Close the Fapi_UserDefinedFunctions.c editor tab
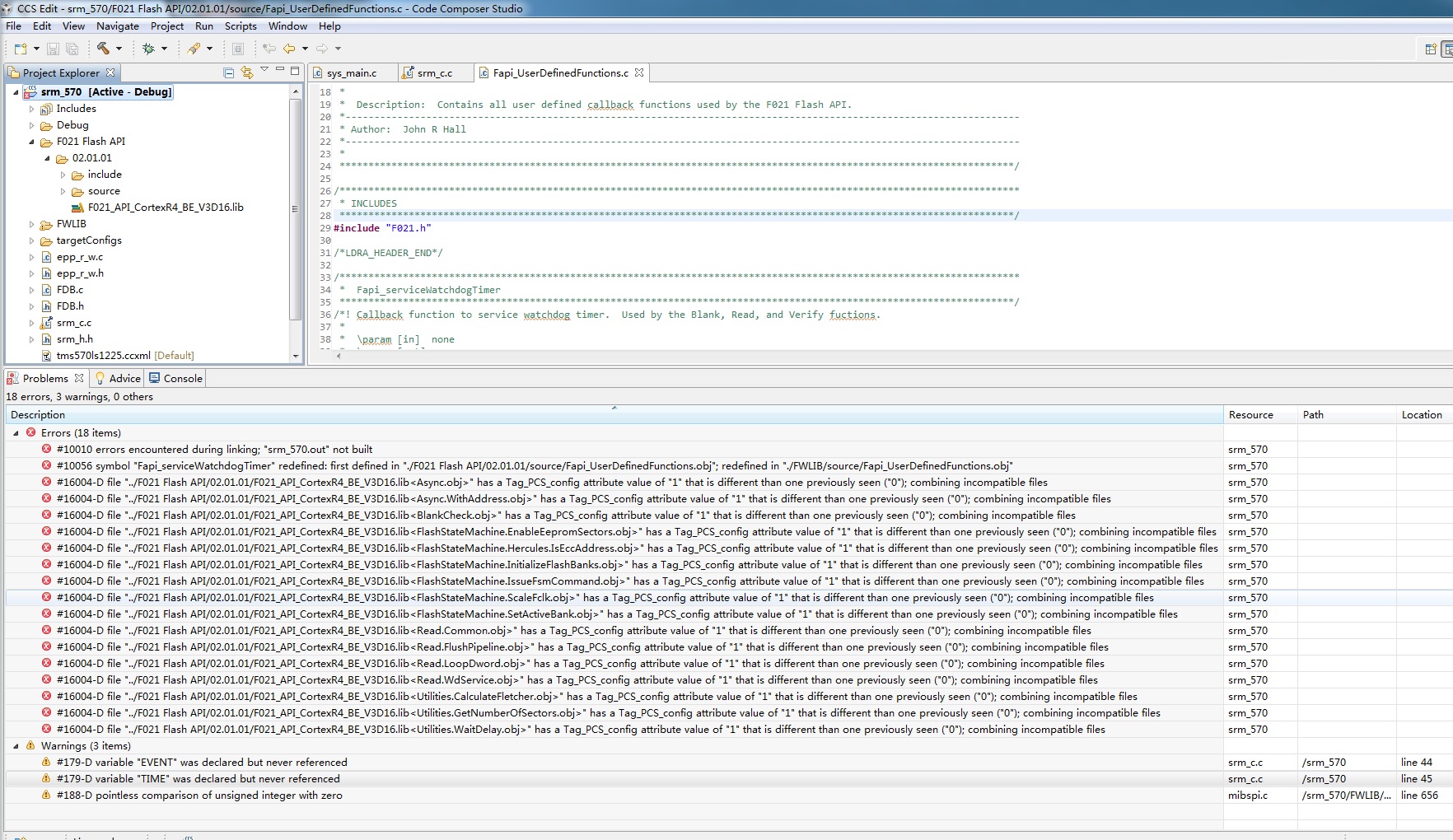Image resolution: width=1453 pixels, height=840 pixels. click(639, 72)
